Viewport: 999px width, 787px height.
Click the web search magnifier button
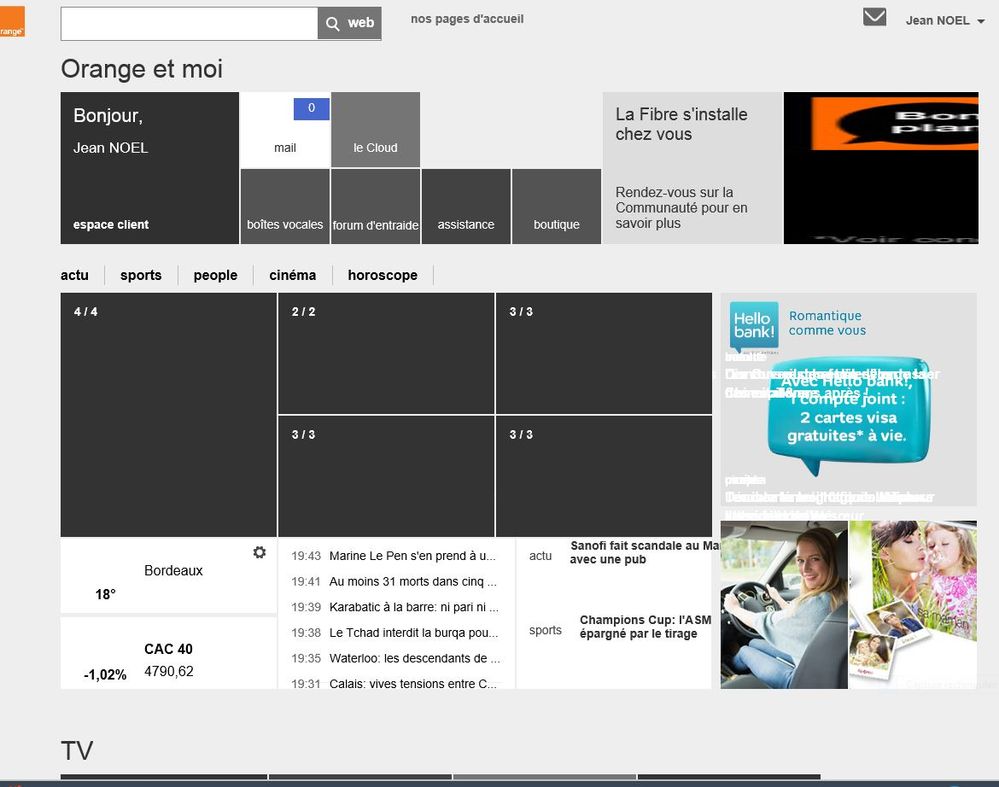[349, 24]
